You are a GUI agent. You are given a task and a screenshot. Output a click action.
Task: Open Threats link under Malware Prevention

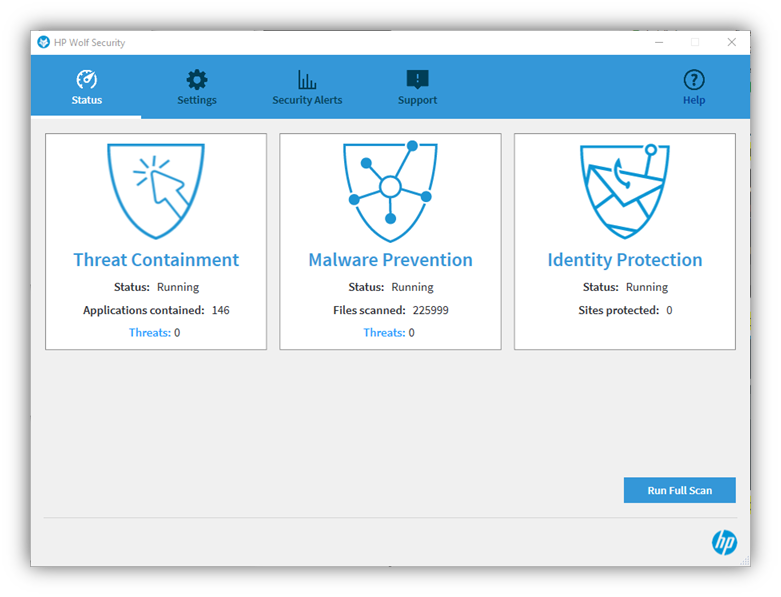point(383,333)
